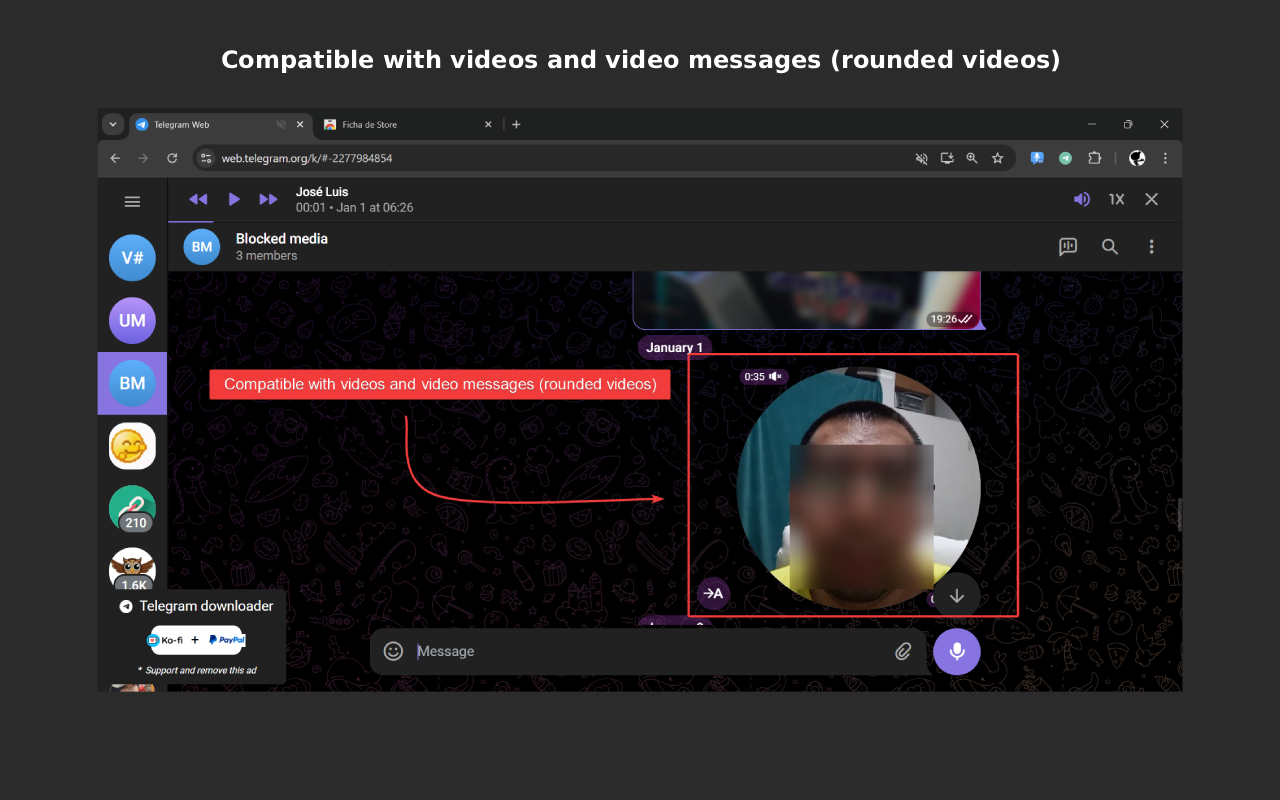This screenshot has width=1280, height=800.
Task: Unmute the rounded video message
Action: pos(777,377)
